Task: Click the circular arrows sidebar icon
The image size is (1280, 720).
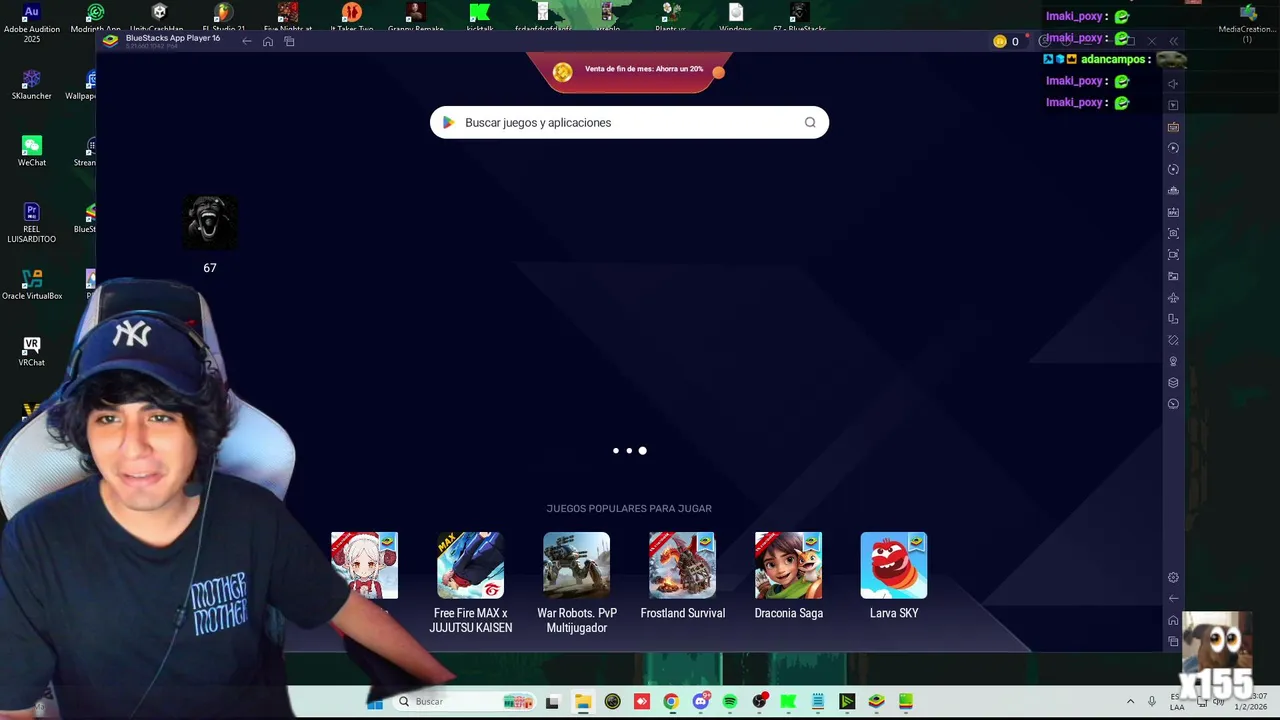Action: 1173,169
